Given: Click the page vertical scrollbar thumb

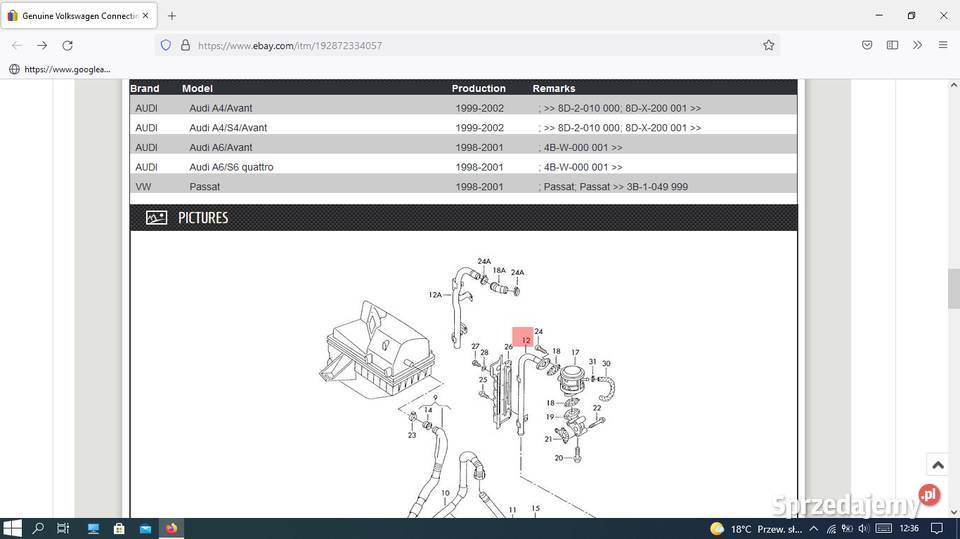Looking at the screenshot, I should coord(953,288).
